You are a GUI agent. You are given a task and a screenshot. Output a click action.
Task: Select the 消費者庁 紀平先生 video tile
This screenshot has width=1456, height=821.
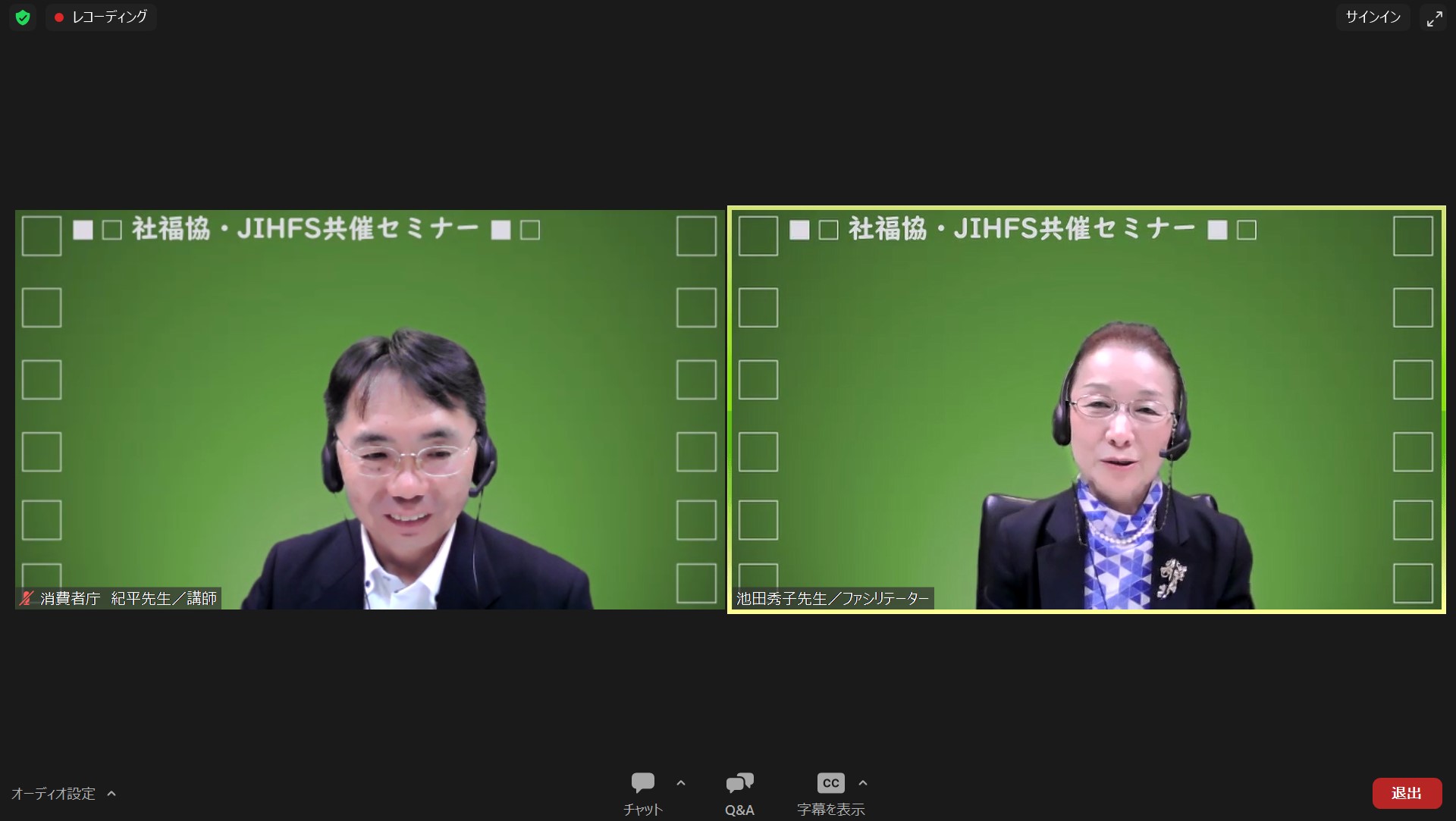click(369, 409)
